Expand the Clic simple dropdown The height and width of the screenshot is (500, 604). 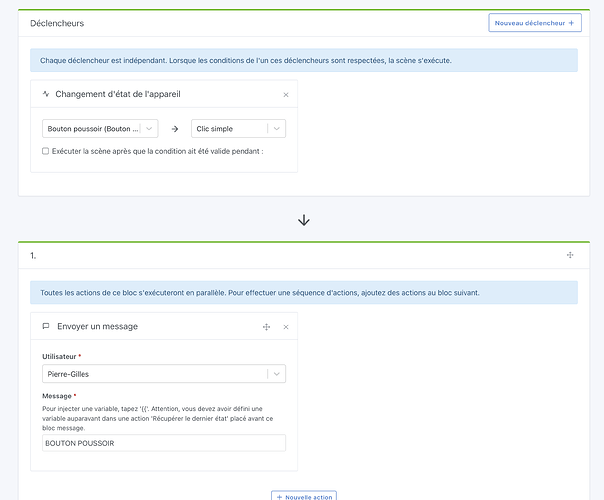pos(238,128)
